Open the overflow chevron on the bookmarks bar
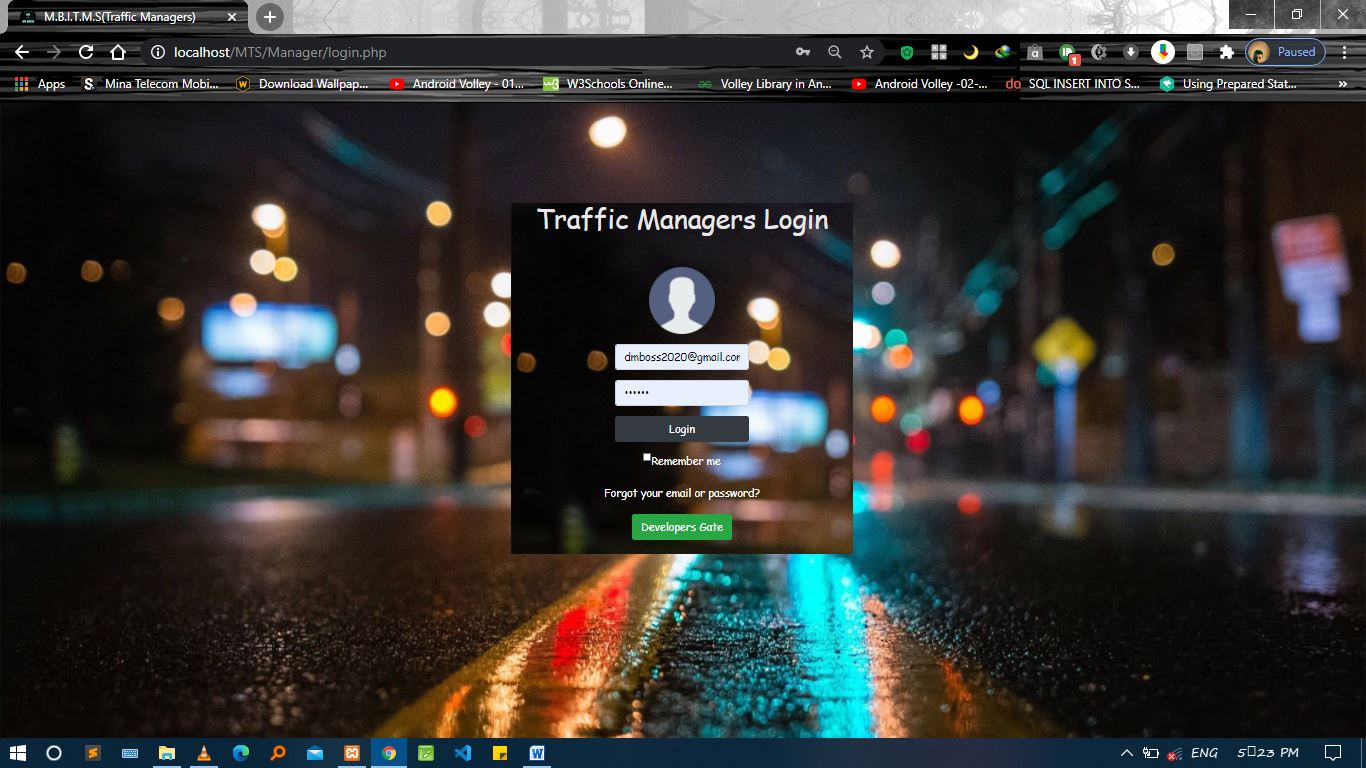 click(1344, 84)
